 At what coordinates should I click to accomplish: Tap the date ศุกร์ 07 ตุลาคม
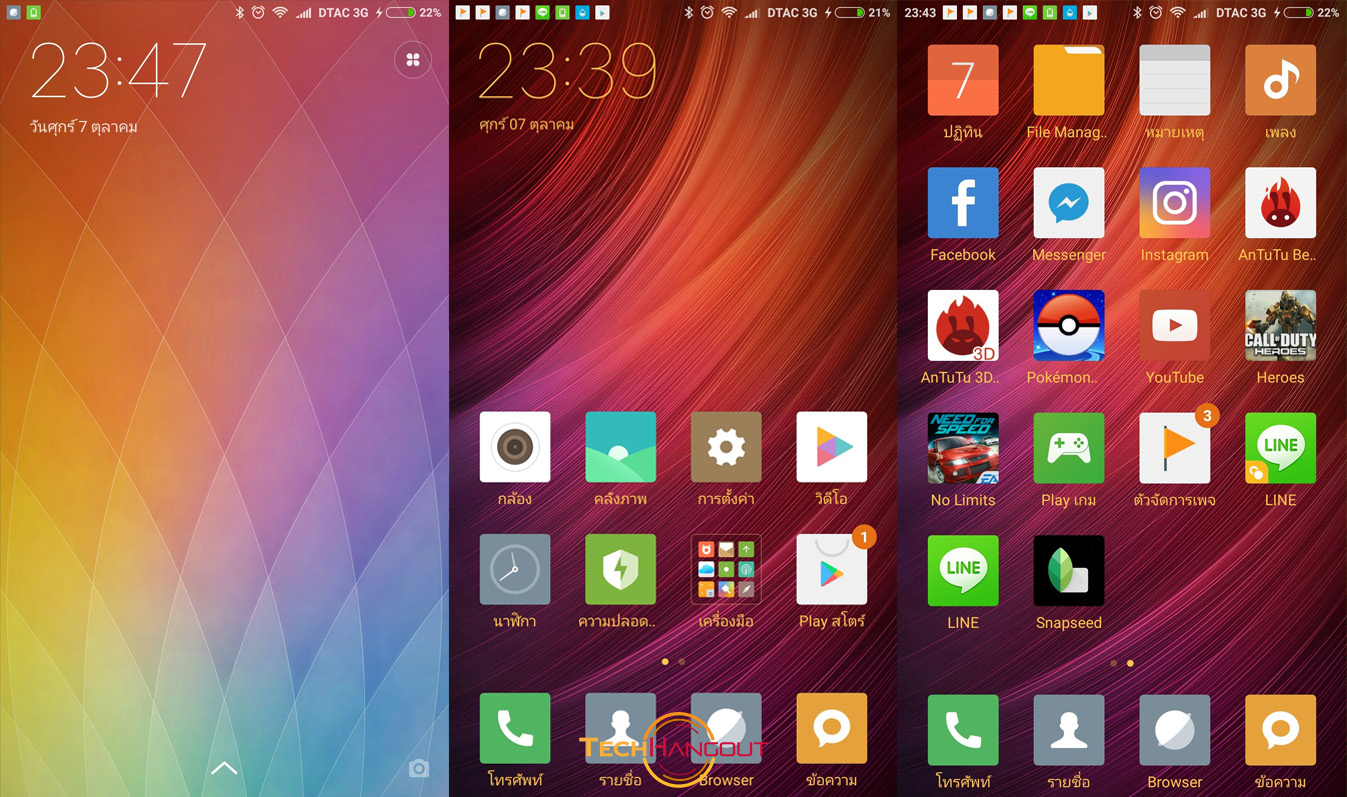click(526, 125)
